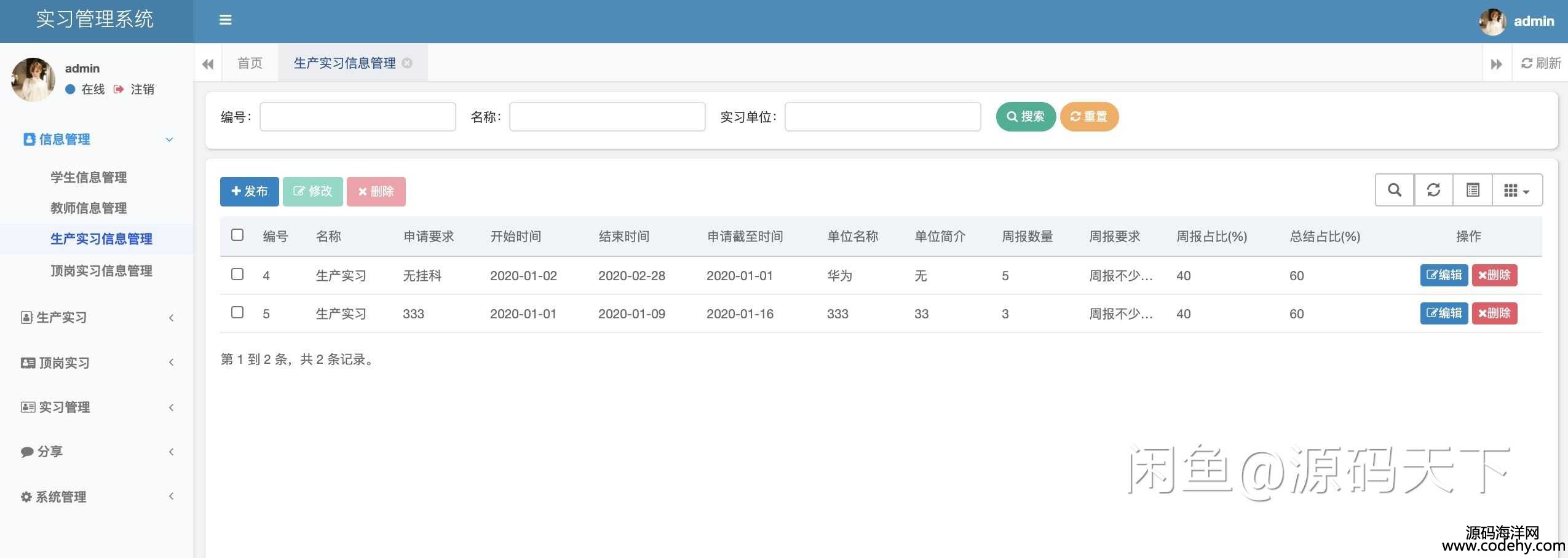Focus the 编号 input field
The height and width of the screenshot is (558, 1568).
tap(357, 117)
